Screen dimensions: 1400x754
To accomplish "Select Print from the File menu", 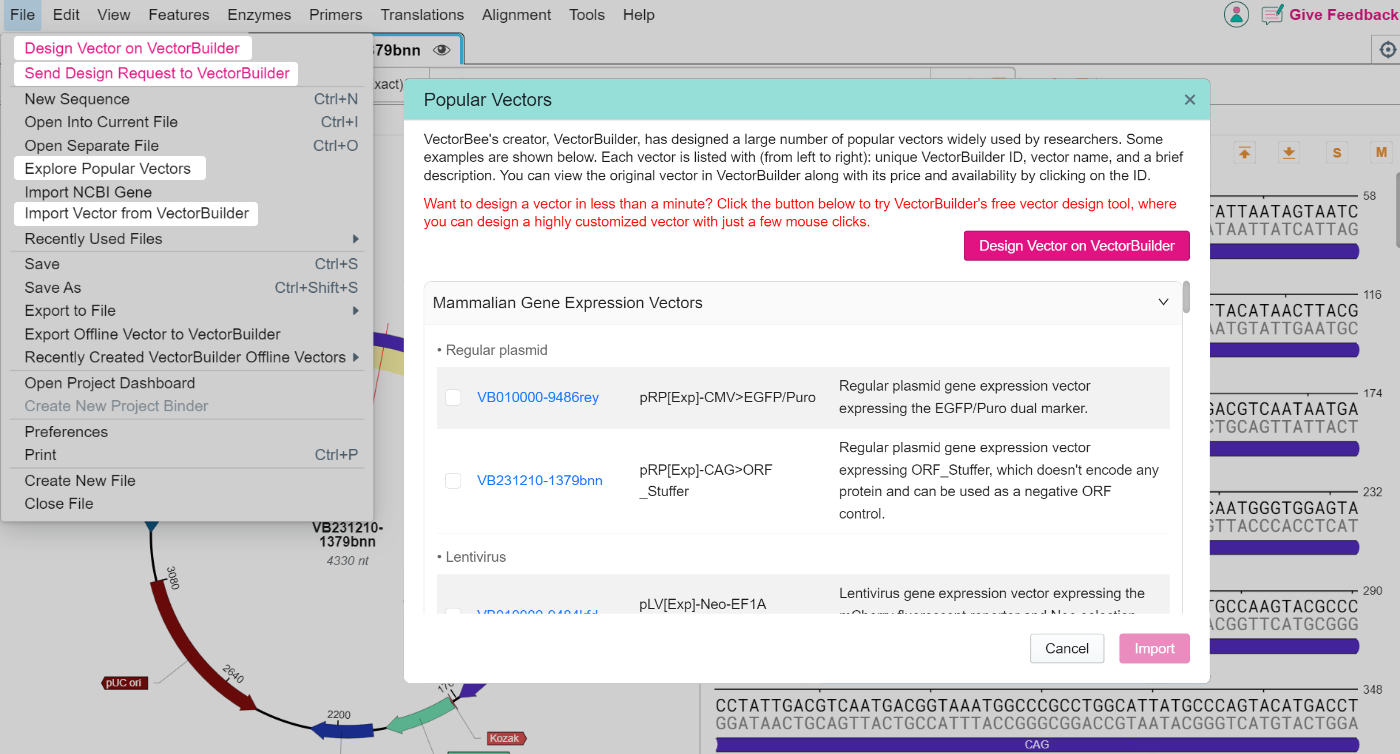I will tap(187, 455).
